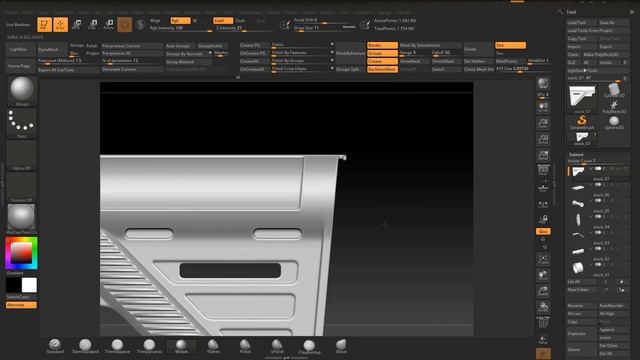Click Load Tool in Tool panel

pos(581,22)
